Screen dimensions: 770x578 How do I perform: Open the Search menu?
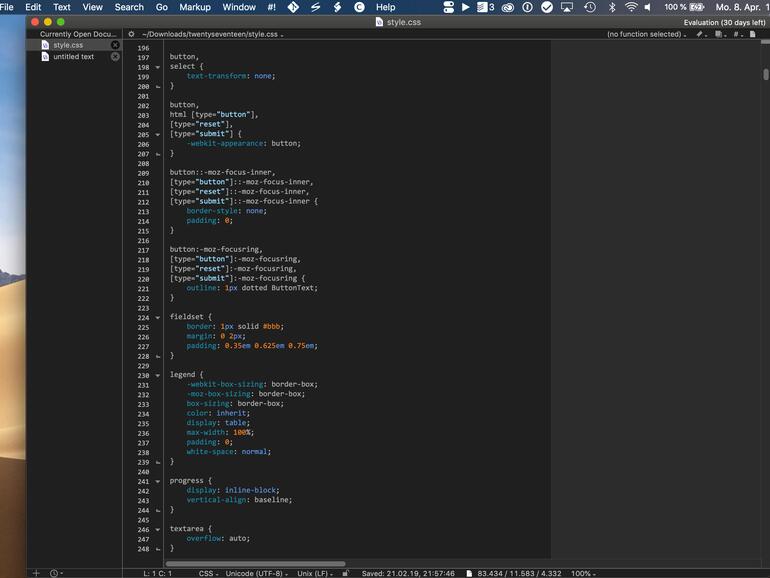(129, 7)
